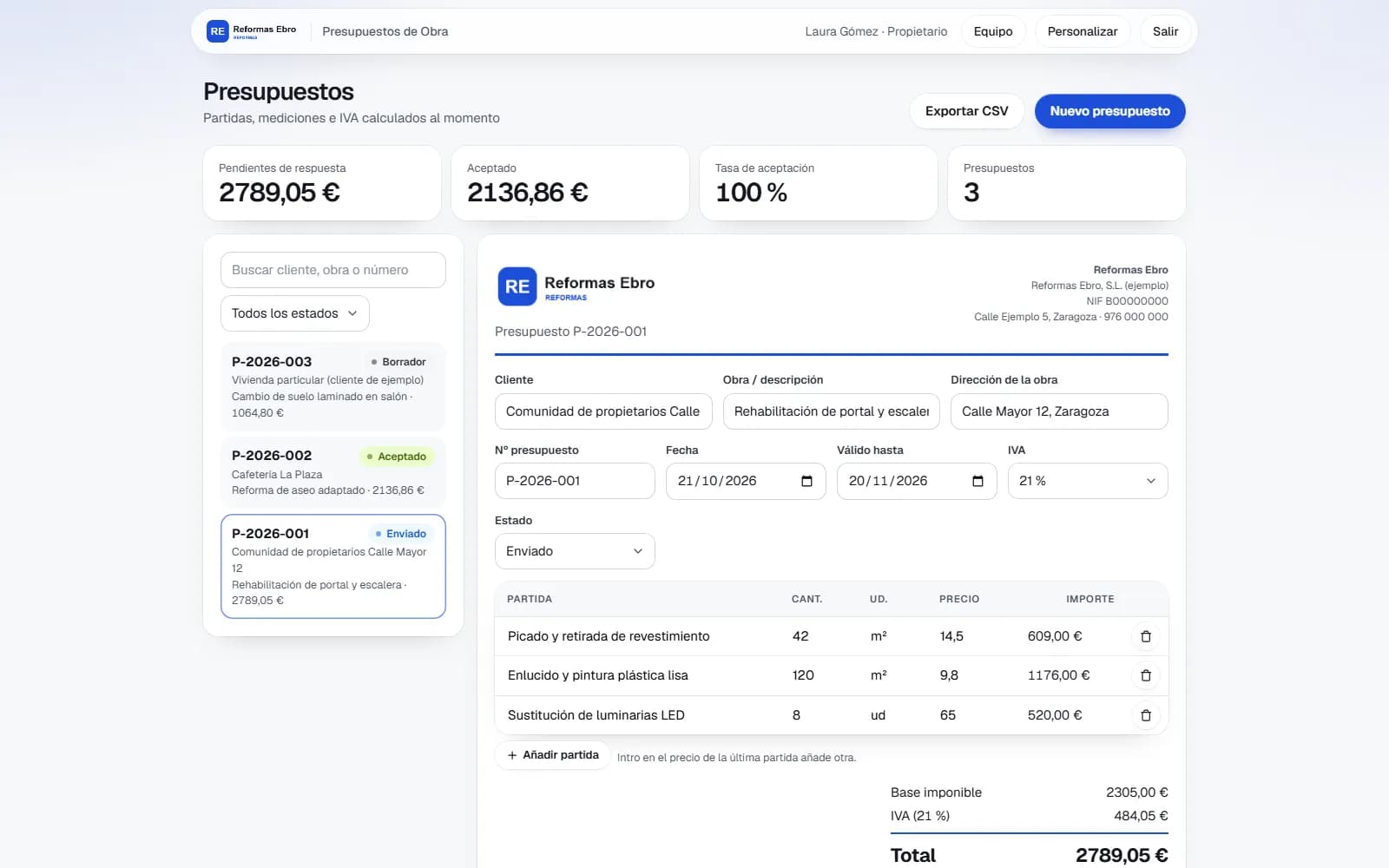Image resolution: width=1389 pixels, height=868 pixels.
Task: Click the Salir button
Action: [1165, 31]
